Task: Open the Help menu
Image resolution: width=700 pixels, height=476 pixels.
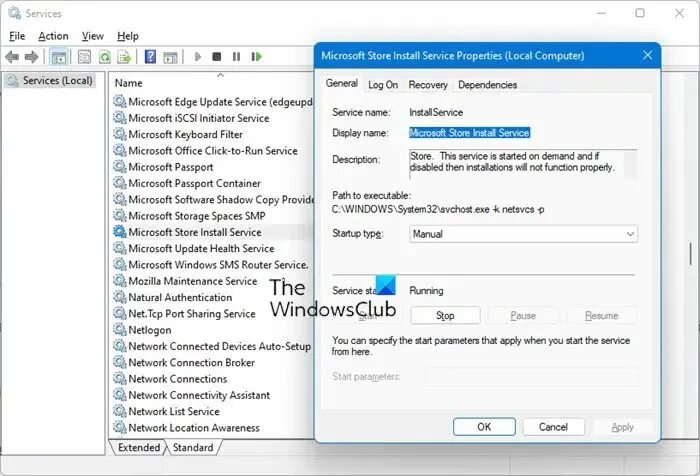Action: (128, 36)
